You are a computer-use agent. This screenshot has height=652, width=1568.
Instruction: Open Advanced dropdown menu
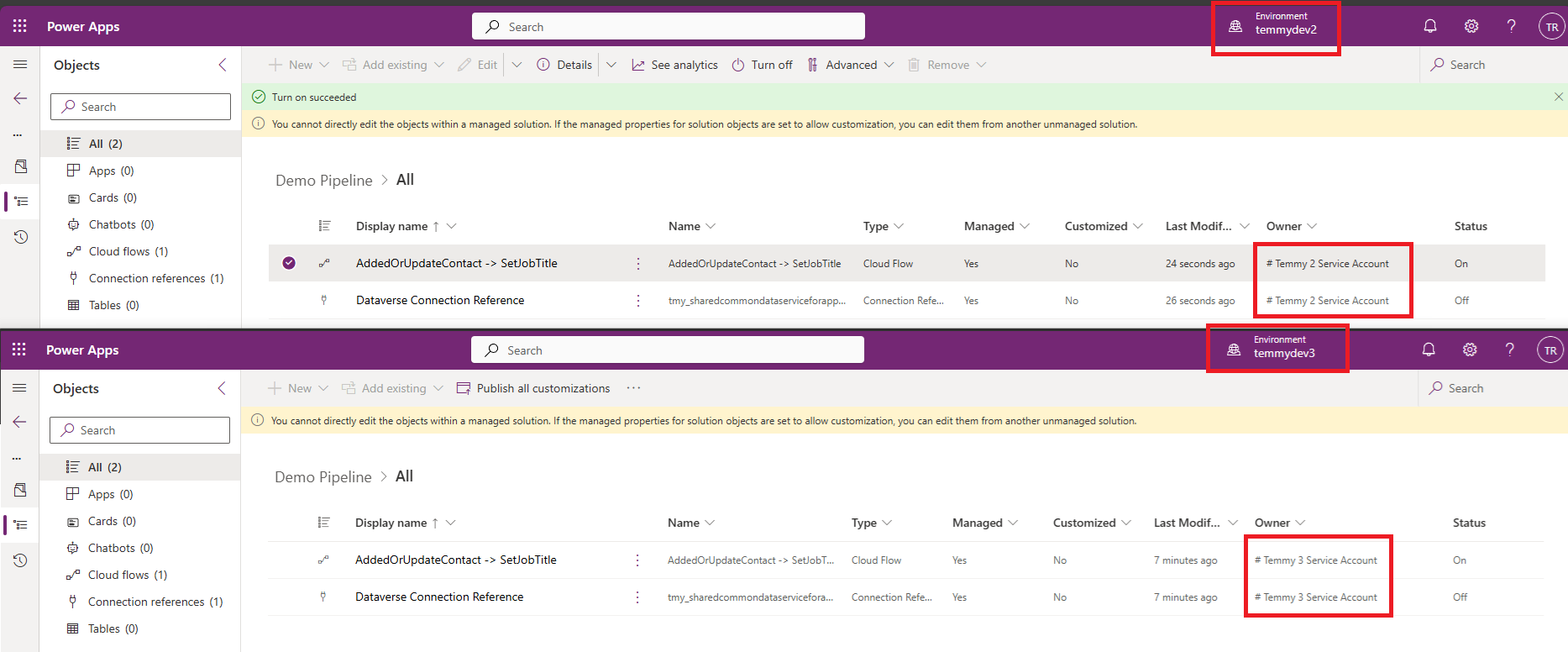click(x=850, y=65)
